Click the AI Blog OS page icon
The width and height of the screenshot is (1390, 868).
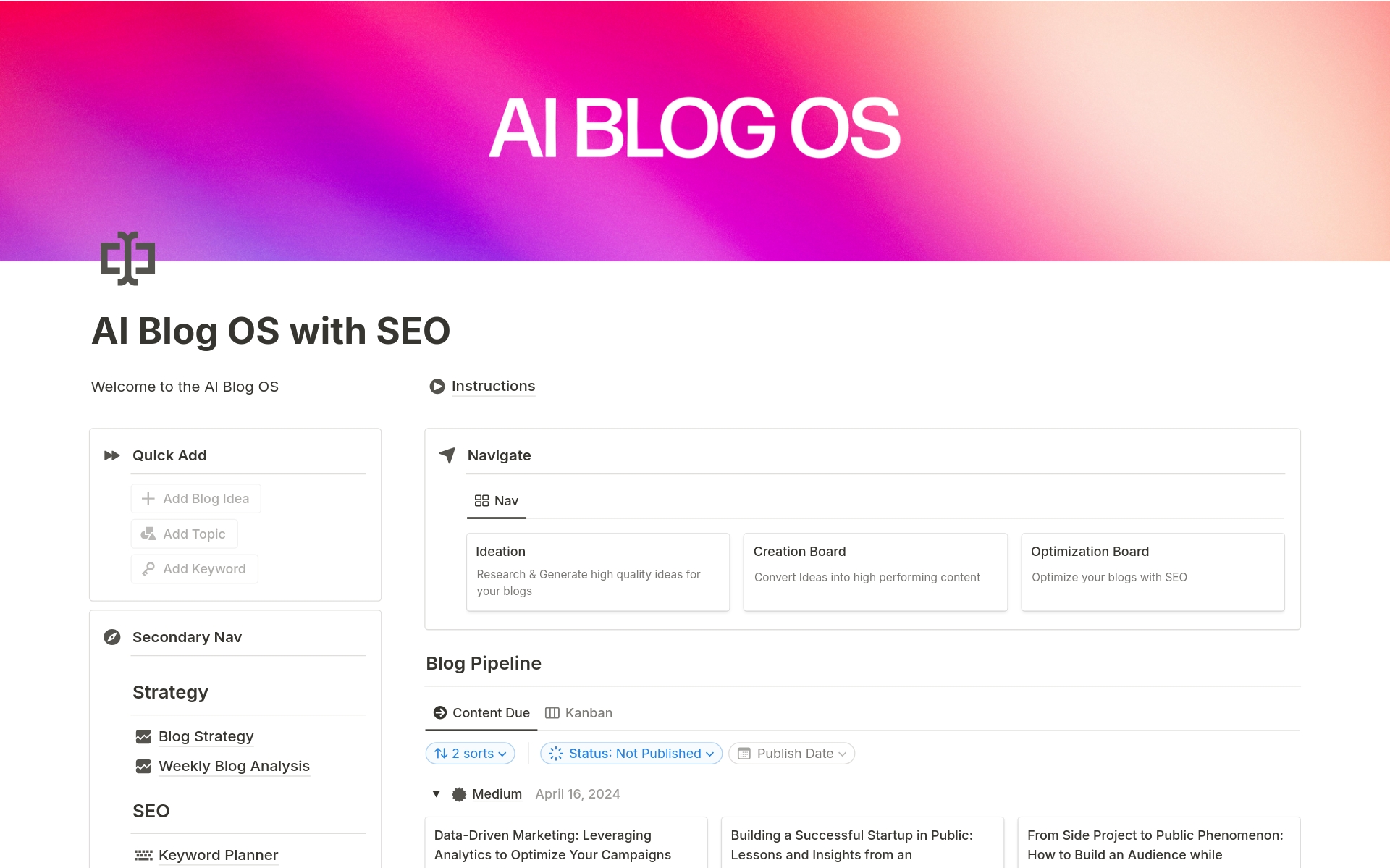(x=128, y=258)
